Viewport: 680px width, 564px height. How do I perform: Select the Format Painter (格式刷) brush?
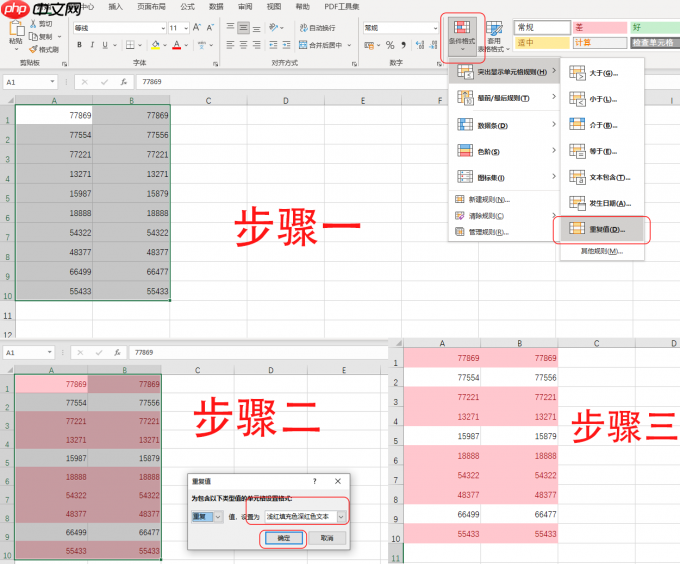tap(33, 49)
